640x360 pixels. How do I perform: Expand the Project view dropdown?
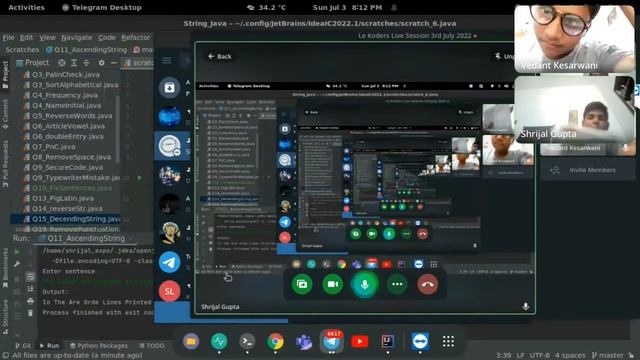click(33, 63)
